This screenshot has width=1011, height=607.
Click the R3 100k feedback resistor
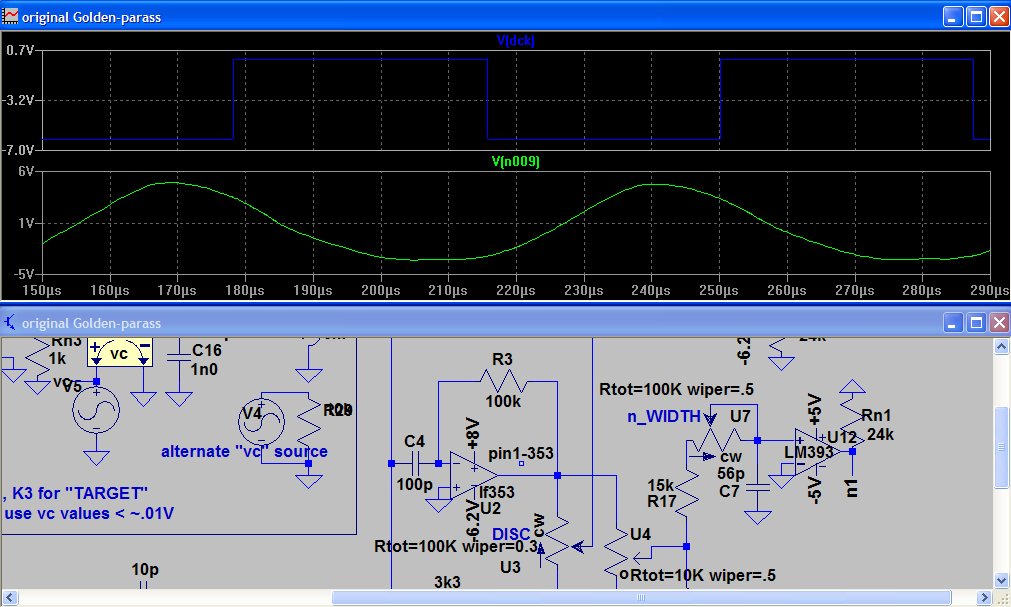coord(502,381)
